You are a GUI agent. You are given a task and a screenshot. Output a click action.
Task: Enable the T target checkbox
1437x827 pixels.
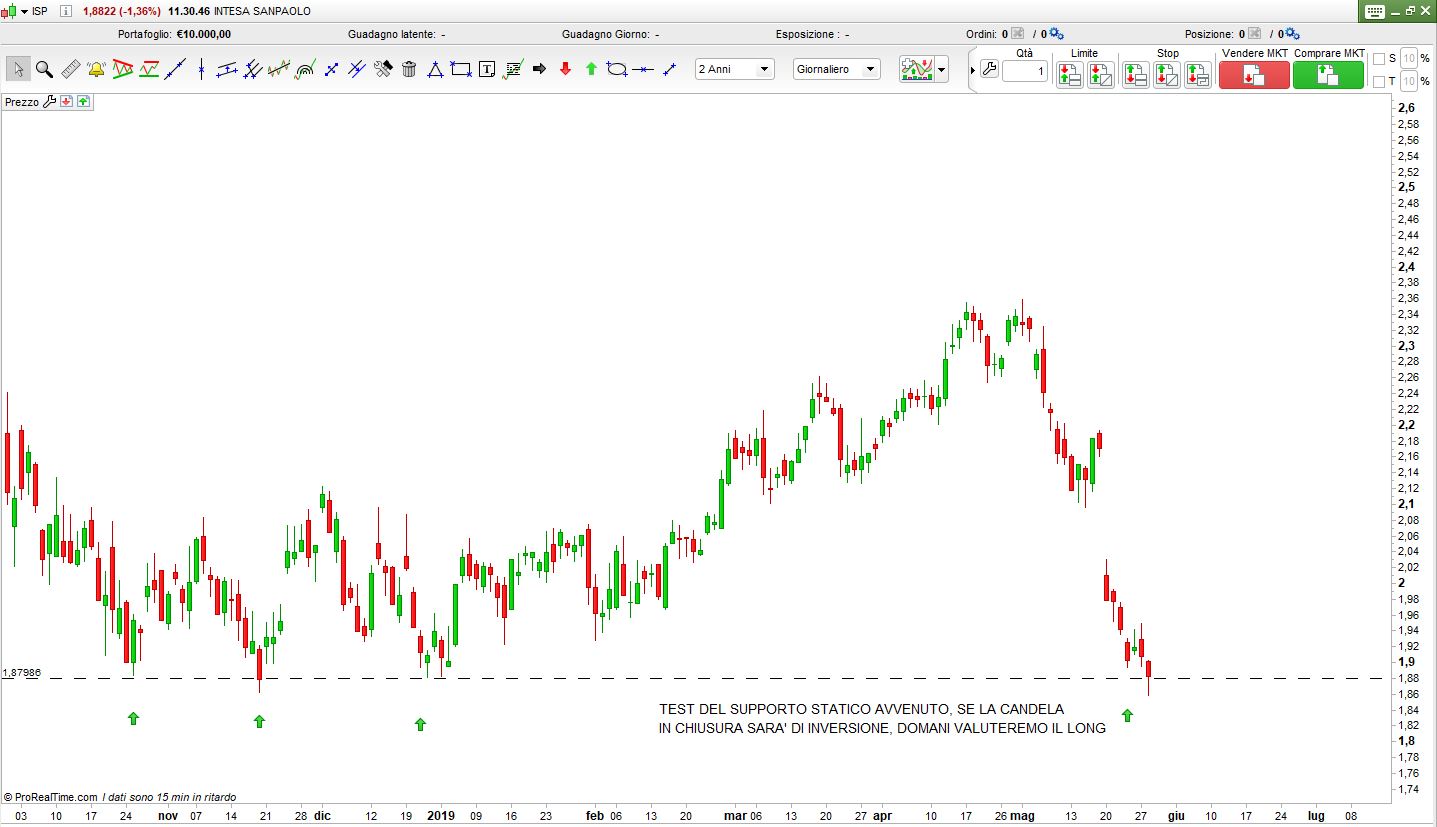pos(1379,81)
